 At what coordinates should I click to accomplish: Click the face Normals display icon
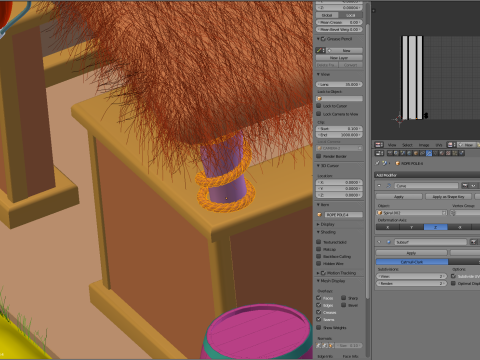(x=331, y=345)
